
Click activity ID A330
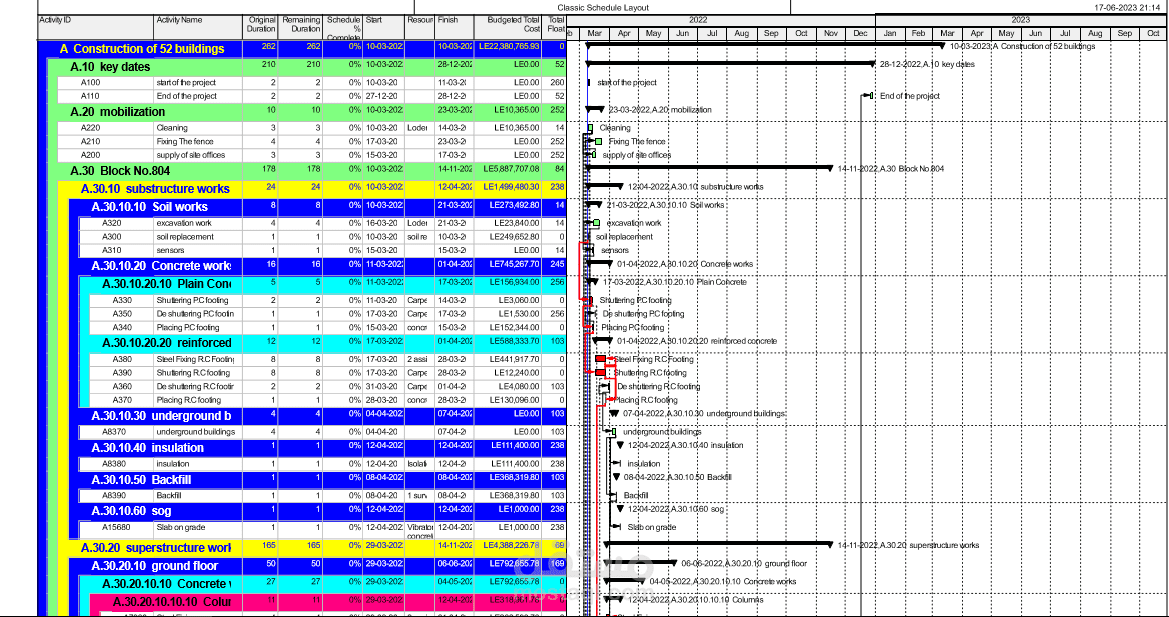click(x=122, y=300)
